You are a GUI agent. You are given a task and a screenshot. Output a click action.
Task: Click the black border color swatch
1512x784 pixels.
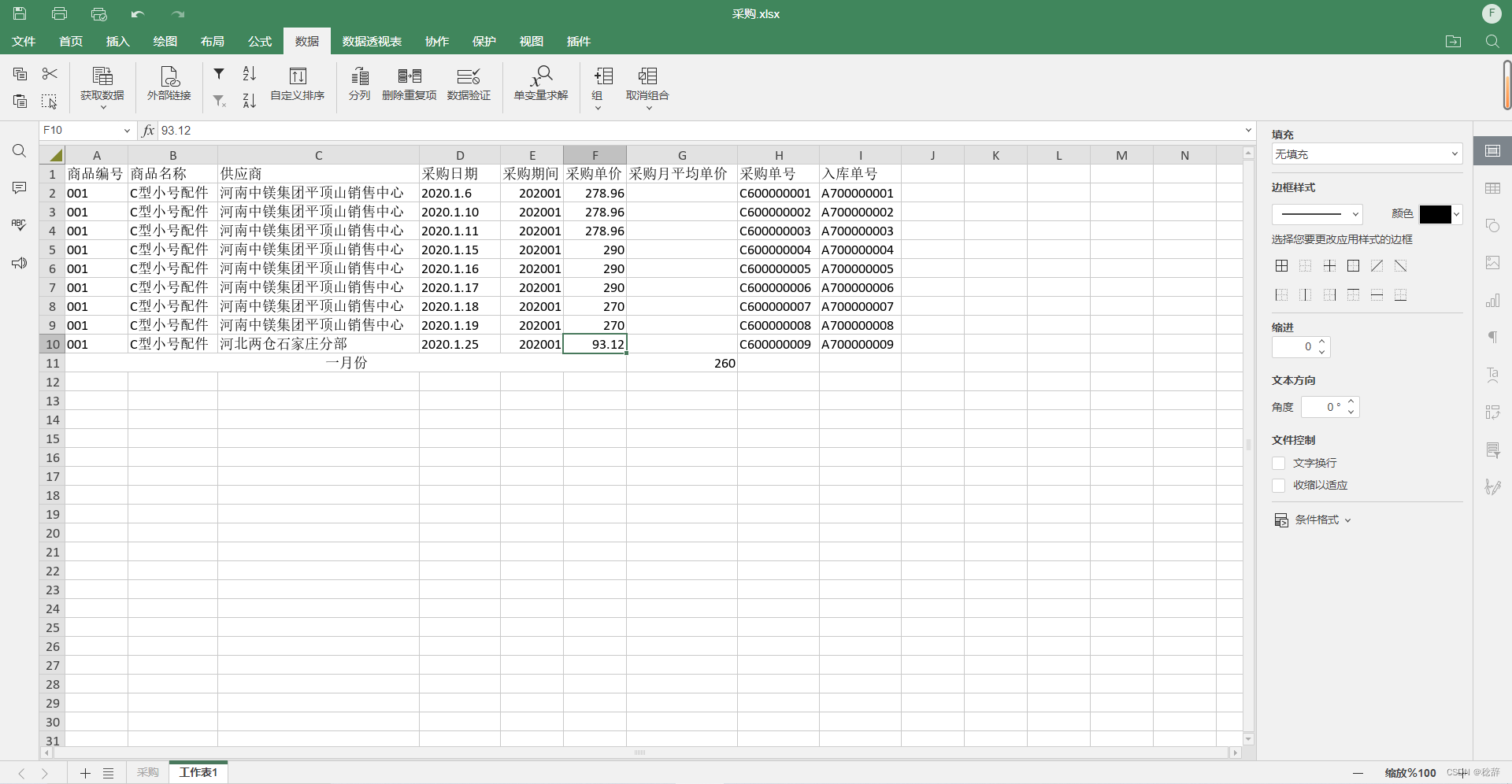tap(1435, 214)
